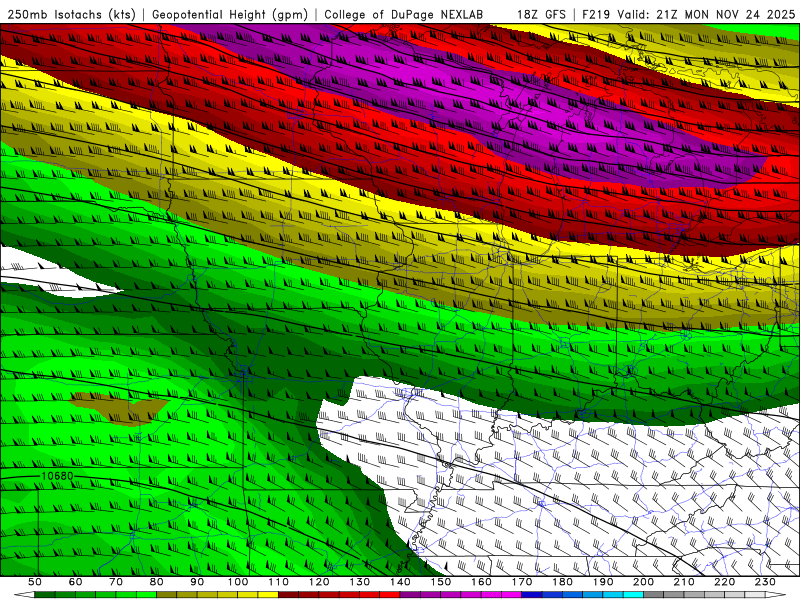Screen dimensions: 800x600
Task: Click the "College of DuPage NEXLAB" header text
Action: 404,14
